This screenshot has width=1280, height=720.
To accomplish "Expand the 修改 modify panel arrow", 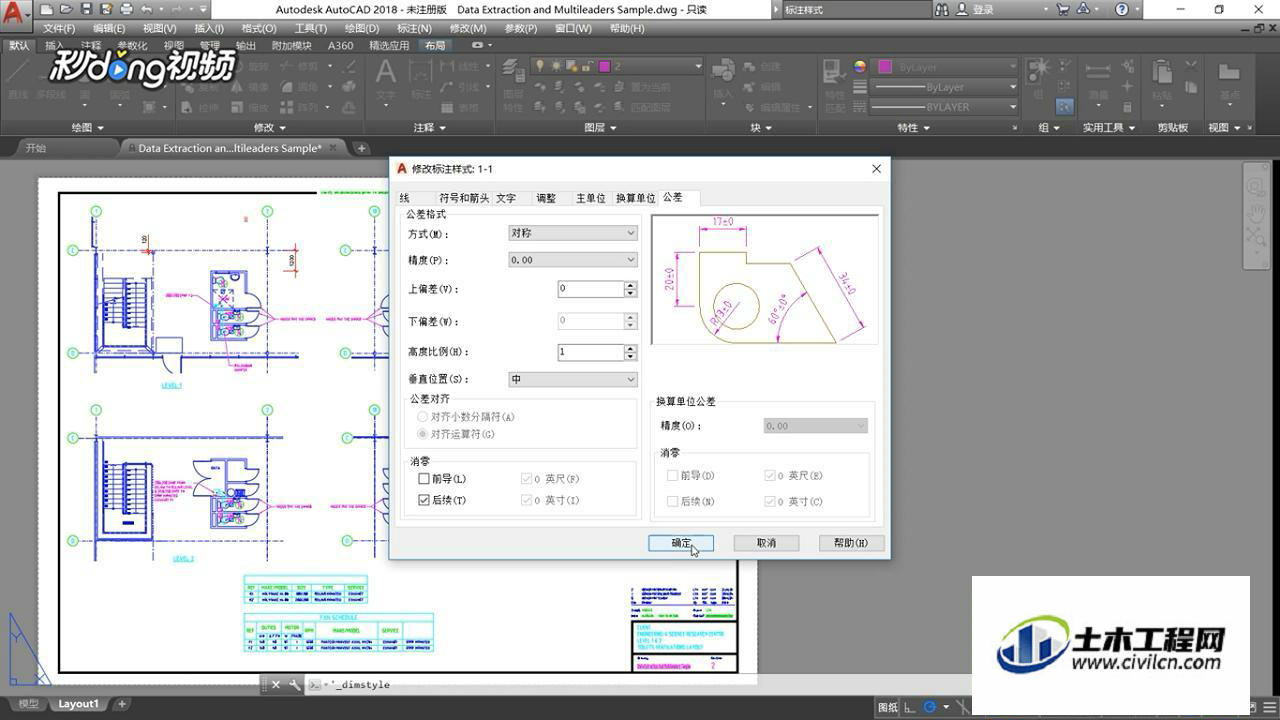I will [x=282, y=128].
